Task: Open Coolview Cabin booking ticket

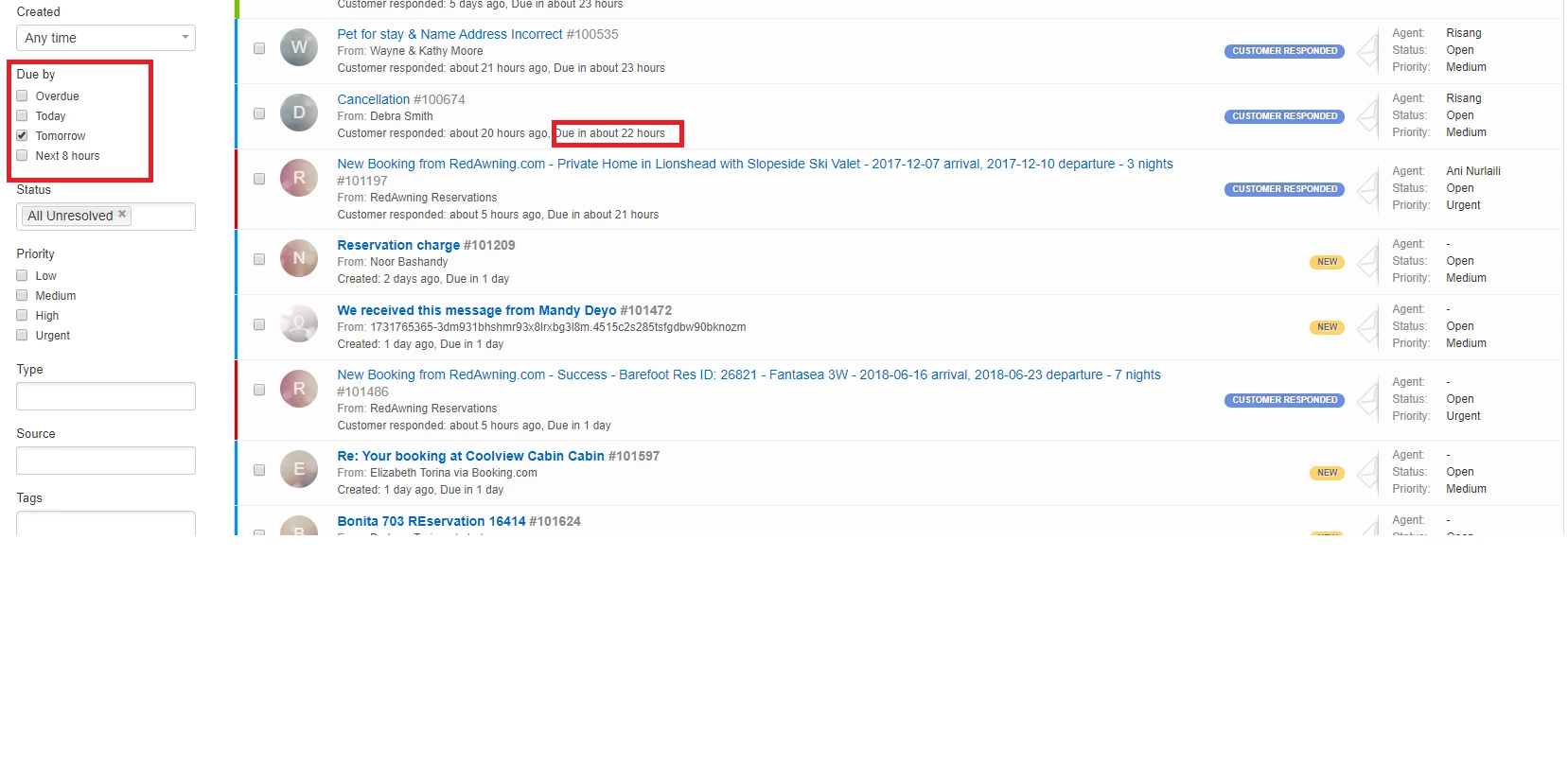Action: point(470,456)
